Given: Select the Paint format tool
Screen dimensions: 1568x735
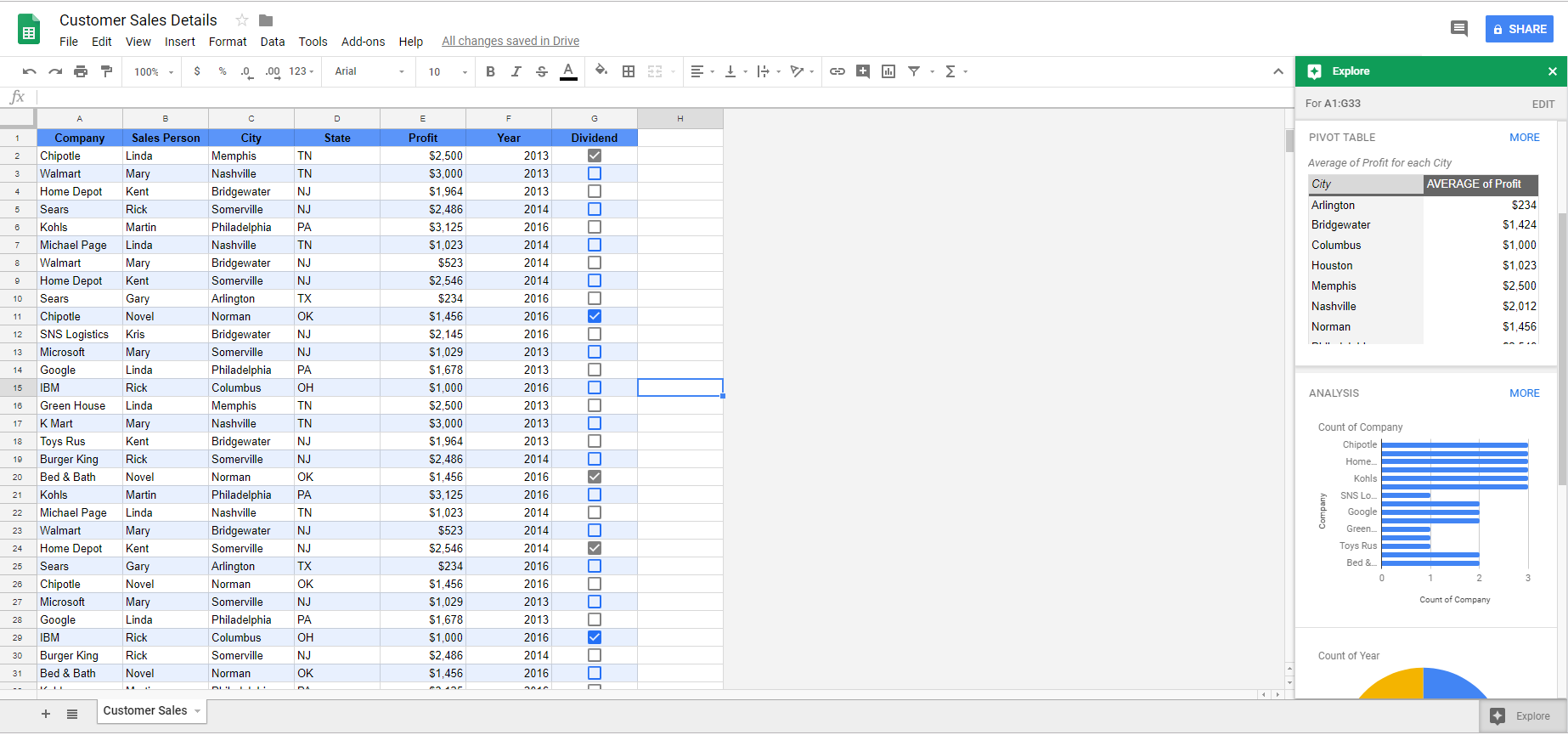Looking at the screenshot, I should [106, 71].
